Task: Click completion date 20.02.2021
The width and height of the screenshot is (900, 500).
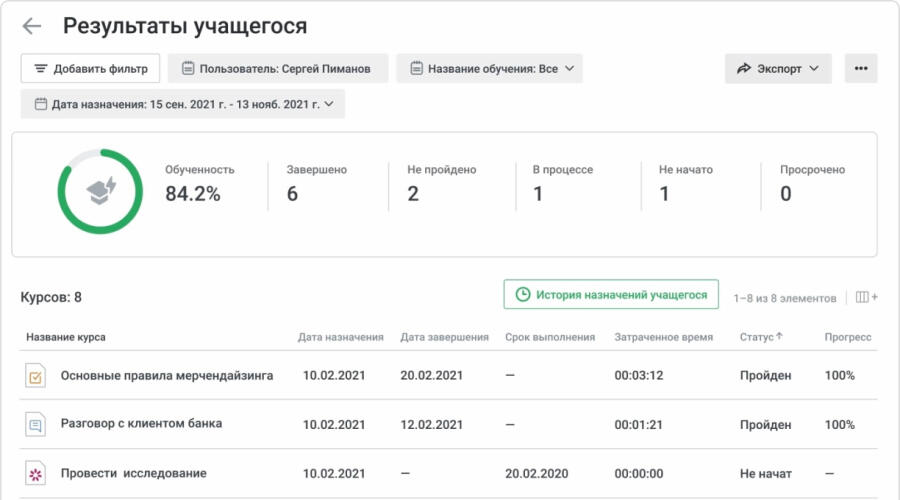Action: coord(432,375)
